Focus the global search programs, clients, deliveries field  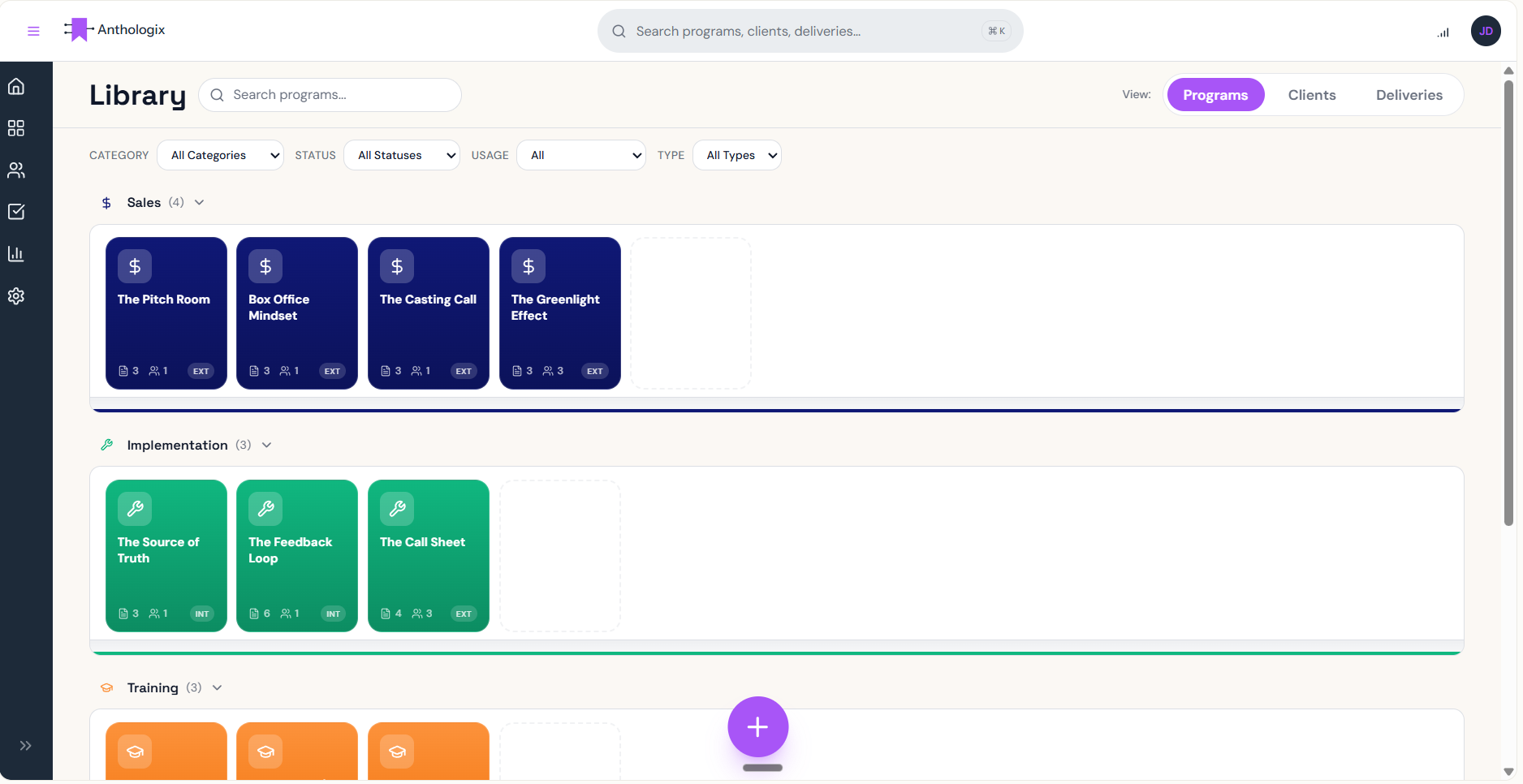[810, 31]
